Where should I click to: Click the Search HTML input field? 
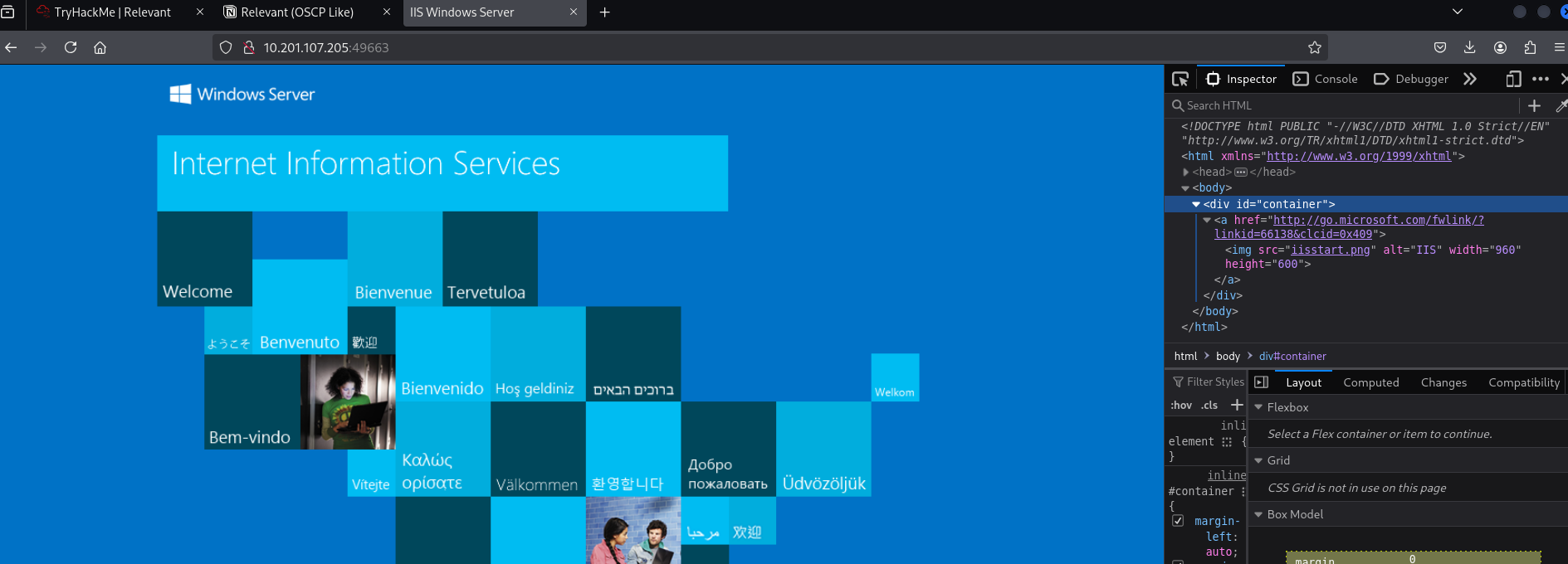tap(1345, 105)
